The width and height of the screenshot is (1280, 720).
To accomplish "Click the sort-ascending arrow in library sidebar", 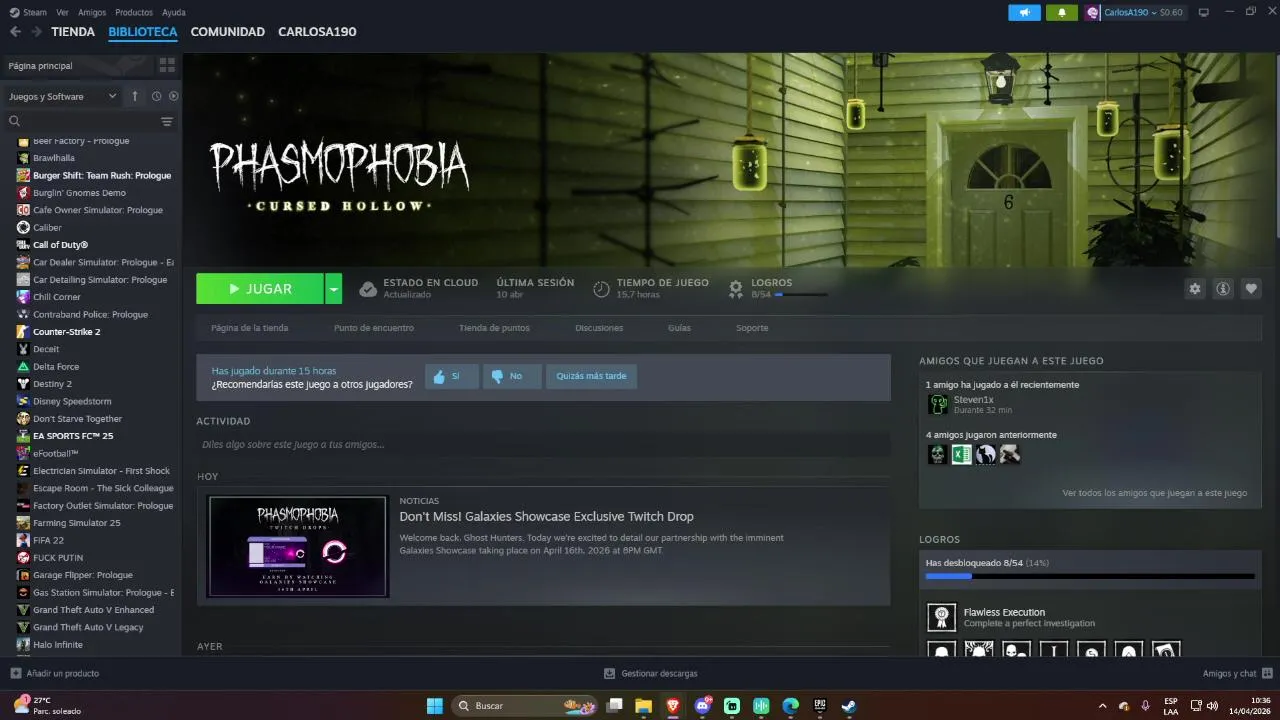I will coord(135,96).
